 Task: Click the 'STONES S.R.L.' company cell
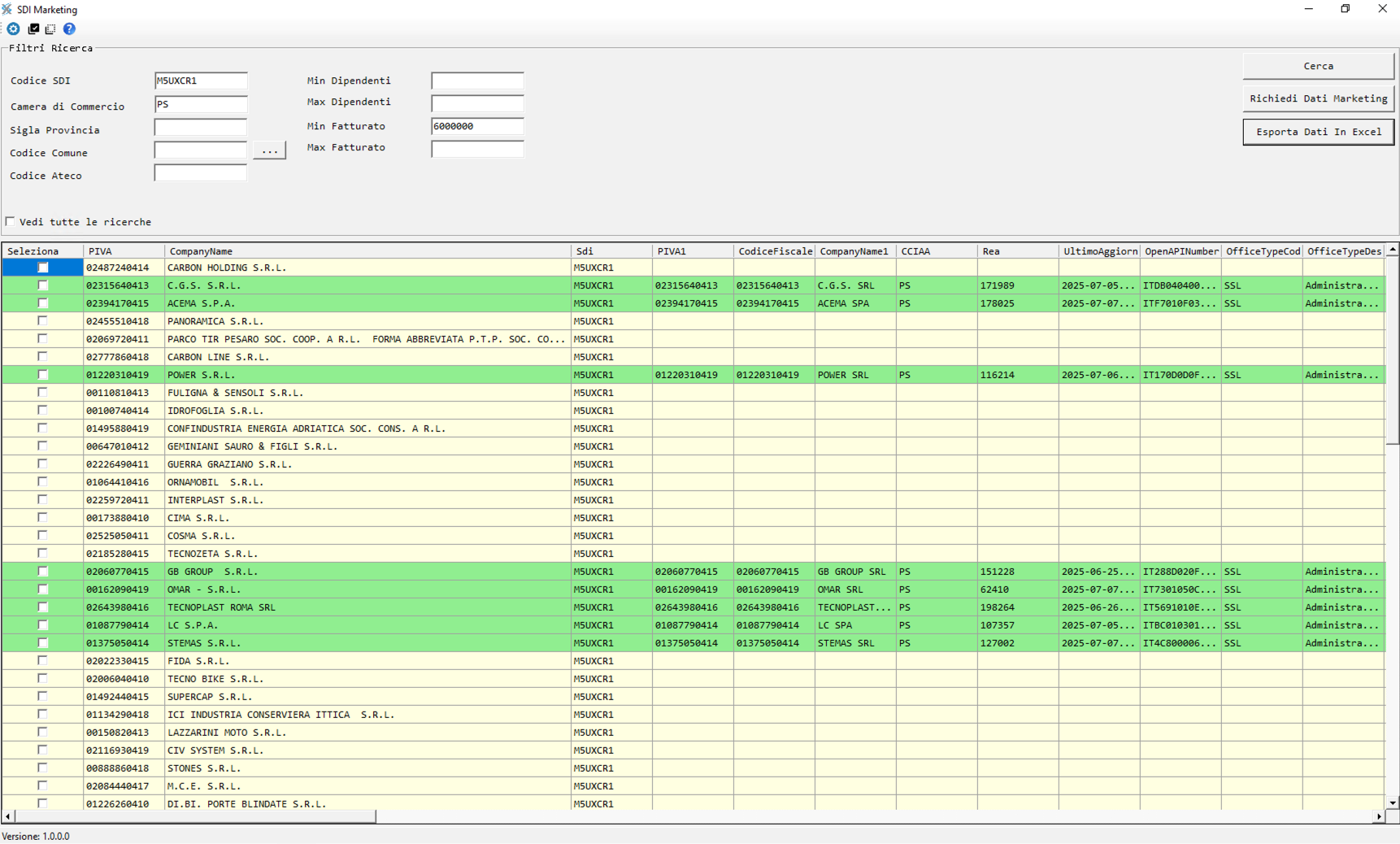(367, 768)
